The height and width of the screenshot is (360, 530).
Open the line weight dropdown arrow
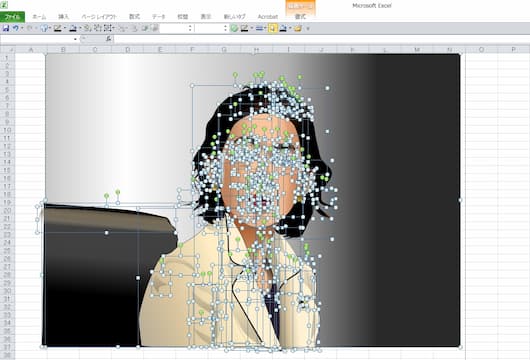[265, 28]
